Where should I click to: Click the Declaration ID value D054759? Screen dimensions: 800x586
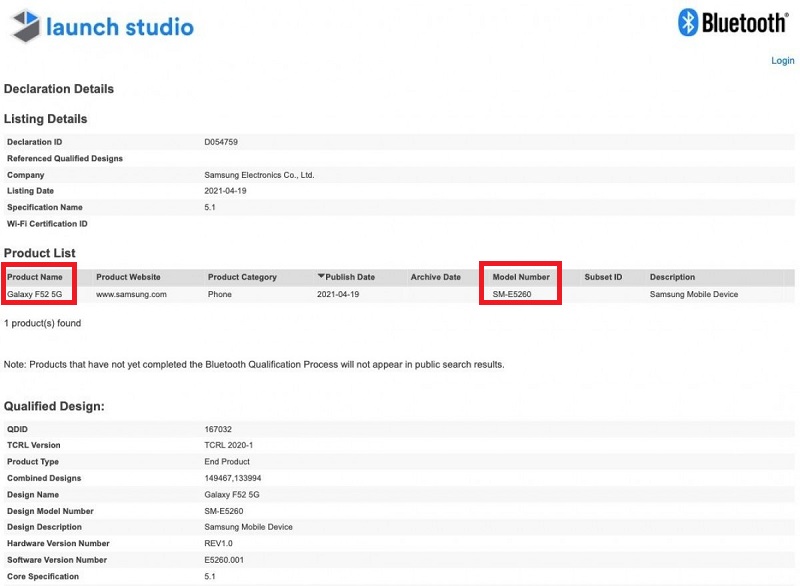pos(221,142)
